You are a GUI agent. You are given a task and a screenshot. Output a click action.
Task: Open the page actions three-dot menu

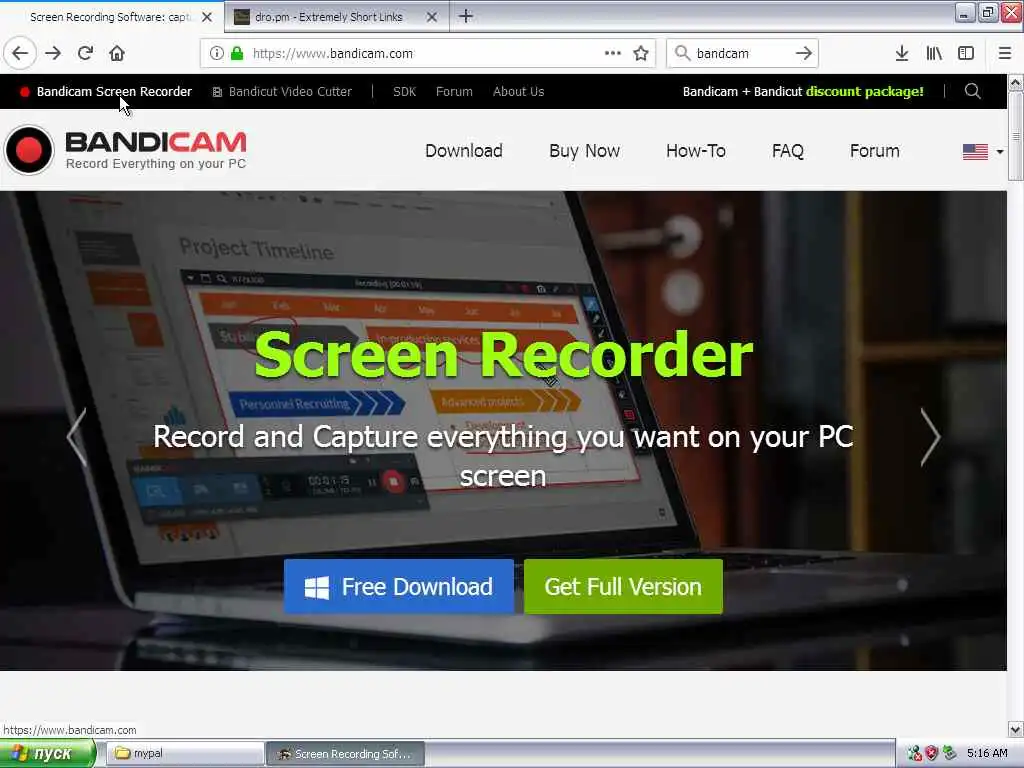coord(613,53)
